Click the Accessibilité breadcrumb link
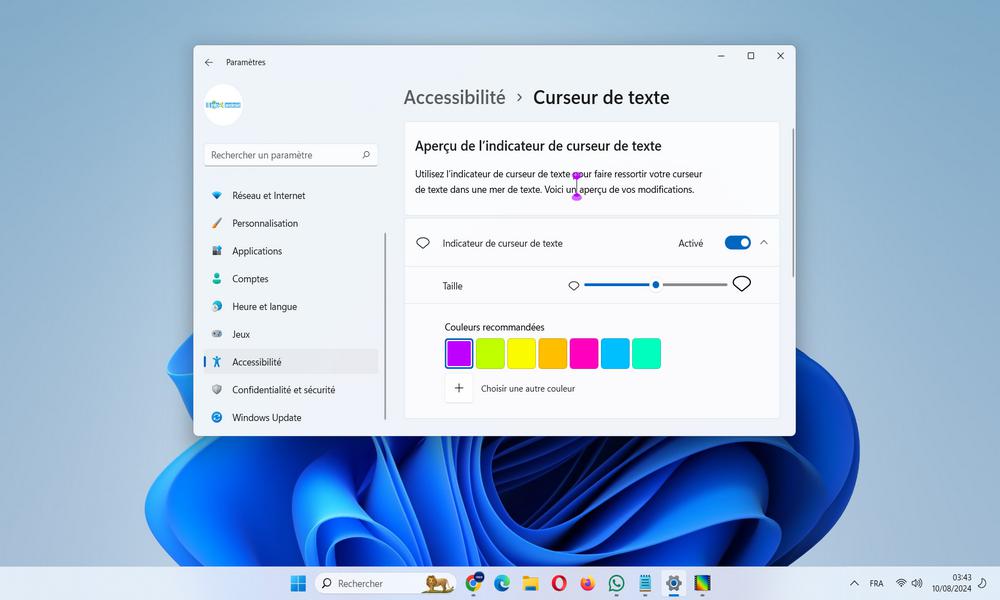 pos(454,97)
